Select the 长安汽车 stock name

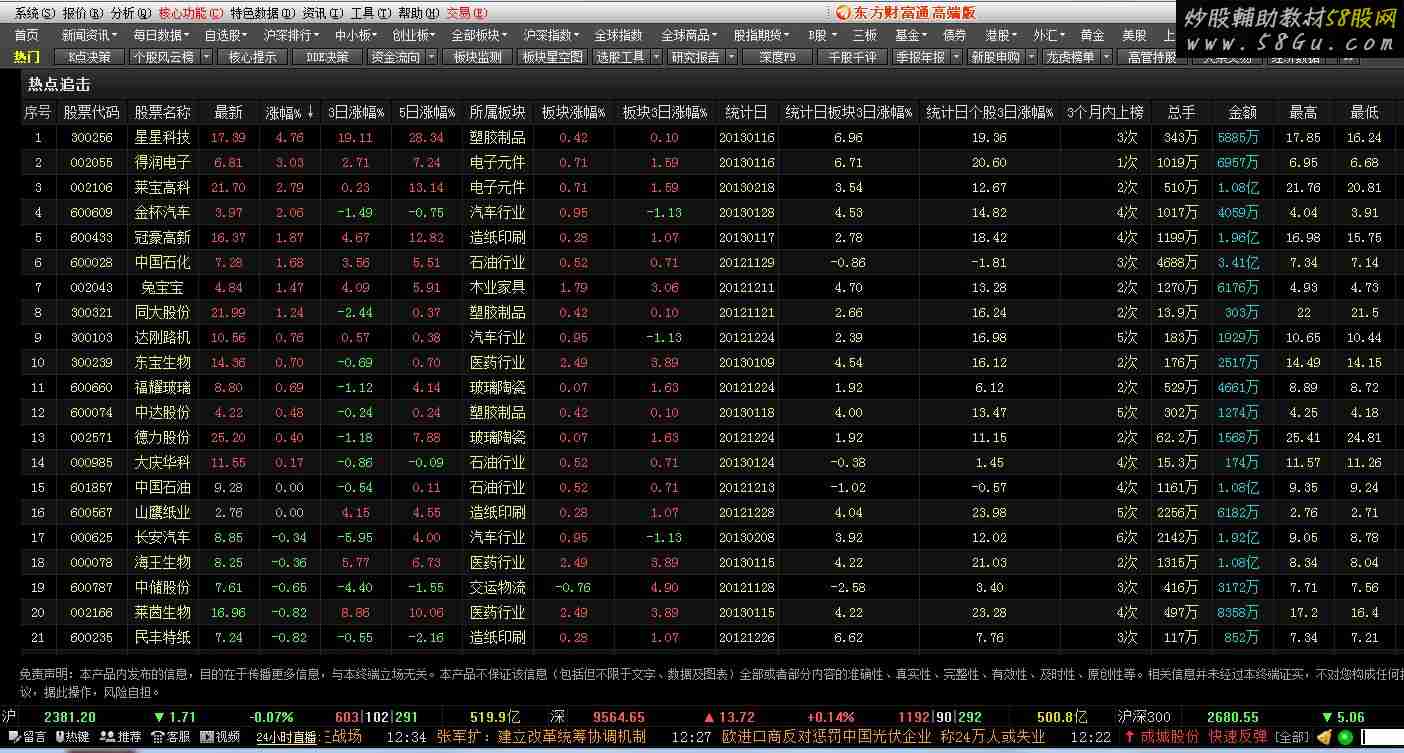click(162, 537)
